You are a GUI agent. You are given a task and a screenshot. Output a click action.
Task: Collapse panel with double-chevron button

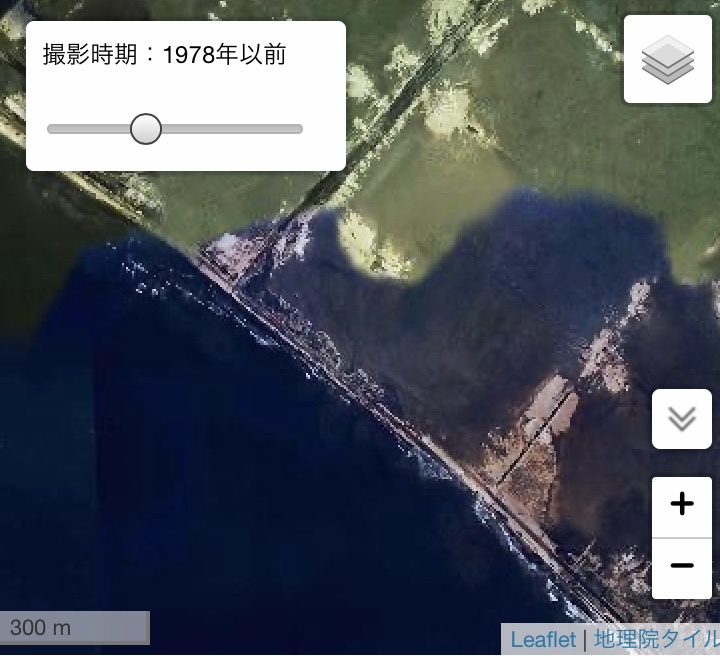coord(682,419)
